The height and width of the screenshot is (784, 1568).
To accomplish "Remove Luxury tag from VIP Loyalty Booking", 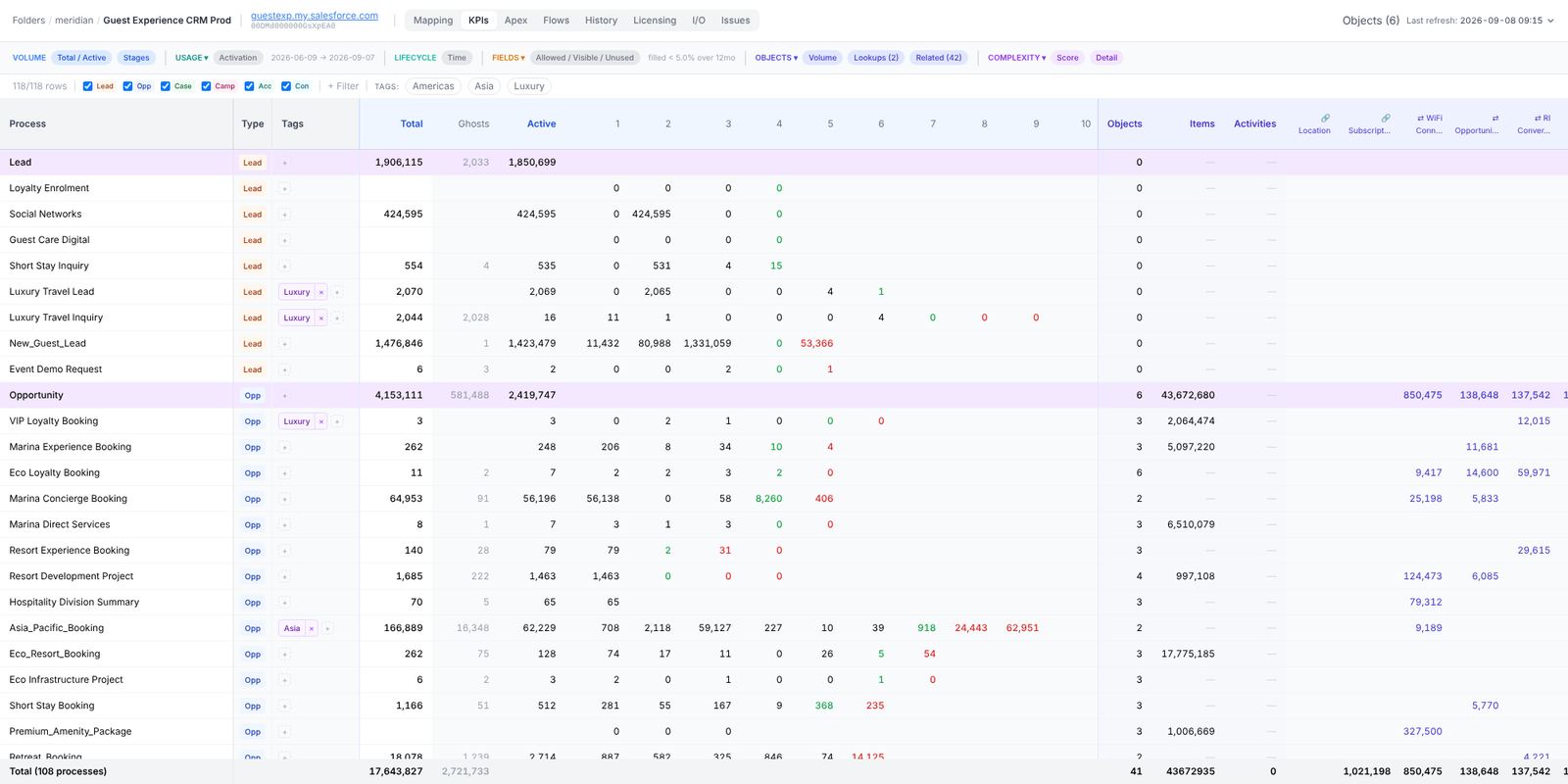I will (320, 421).
